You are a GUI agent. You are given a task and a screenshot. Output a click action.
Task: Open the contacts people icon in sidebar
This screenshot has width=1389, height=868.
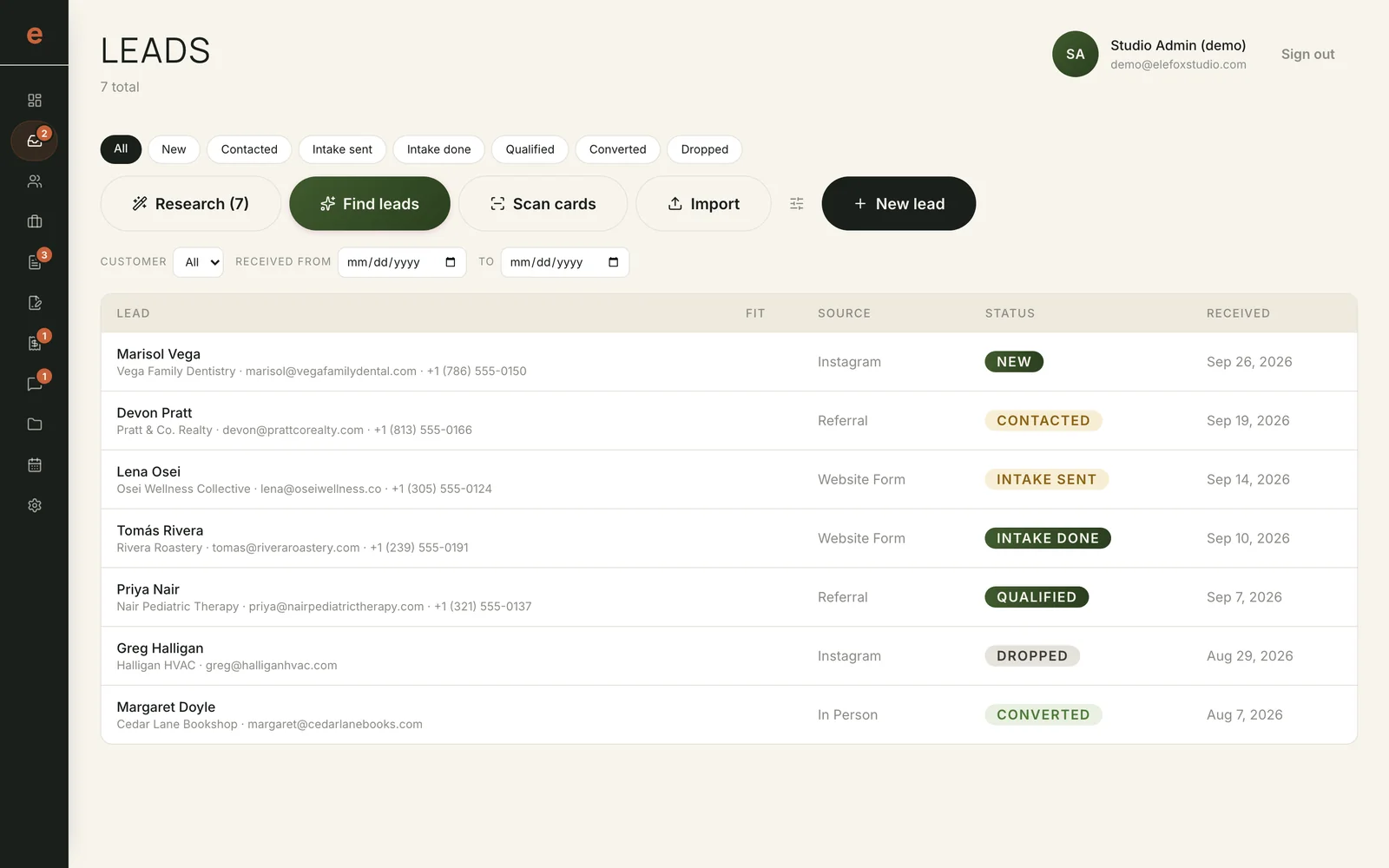pyautogui.click(x=35, y=181)
